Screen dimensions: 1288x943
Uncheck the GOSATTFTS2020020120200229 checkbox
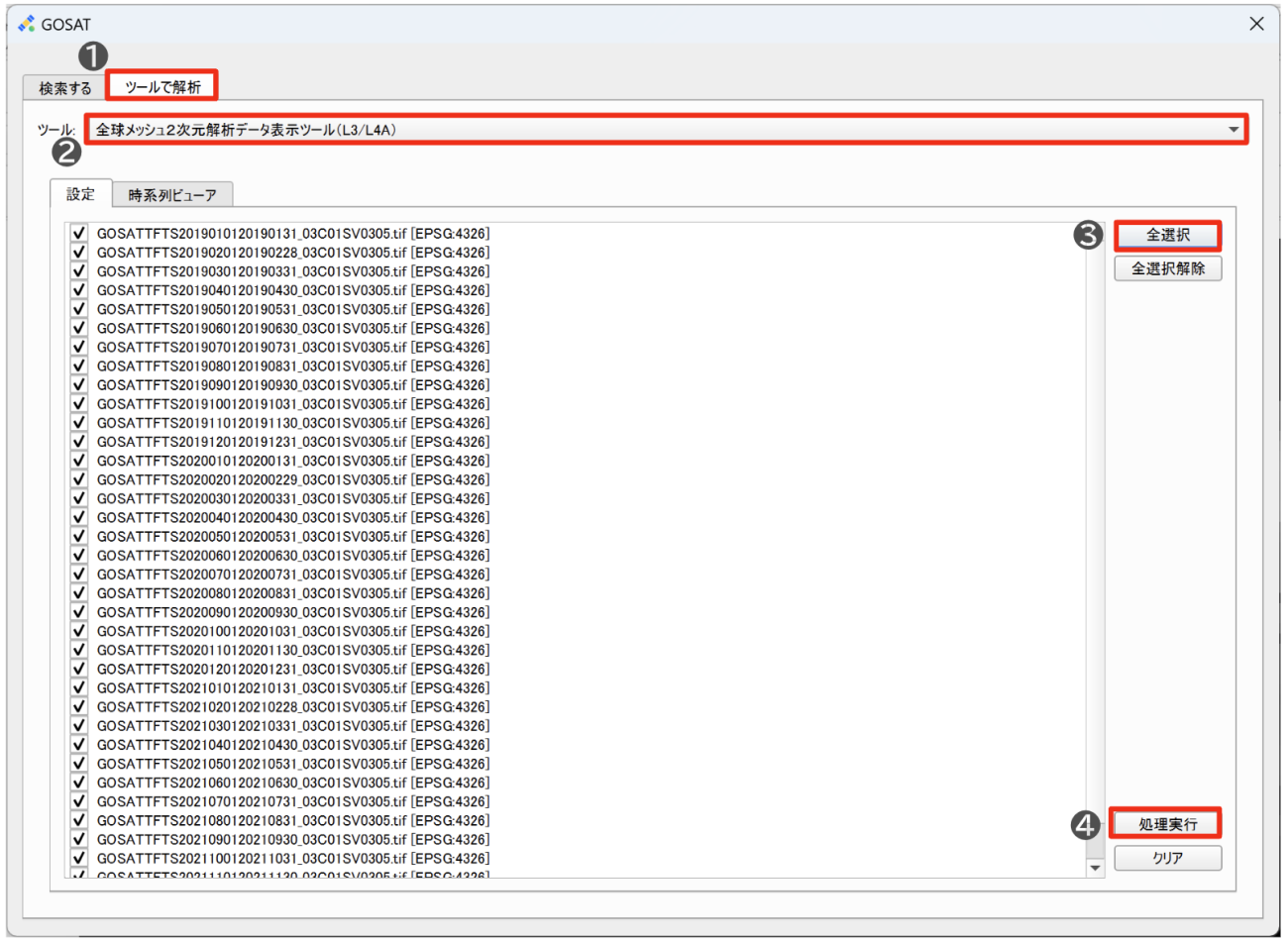[x=79, y=479]
